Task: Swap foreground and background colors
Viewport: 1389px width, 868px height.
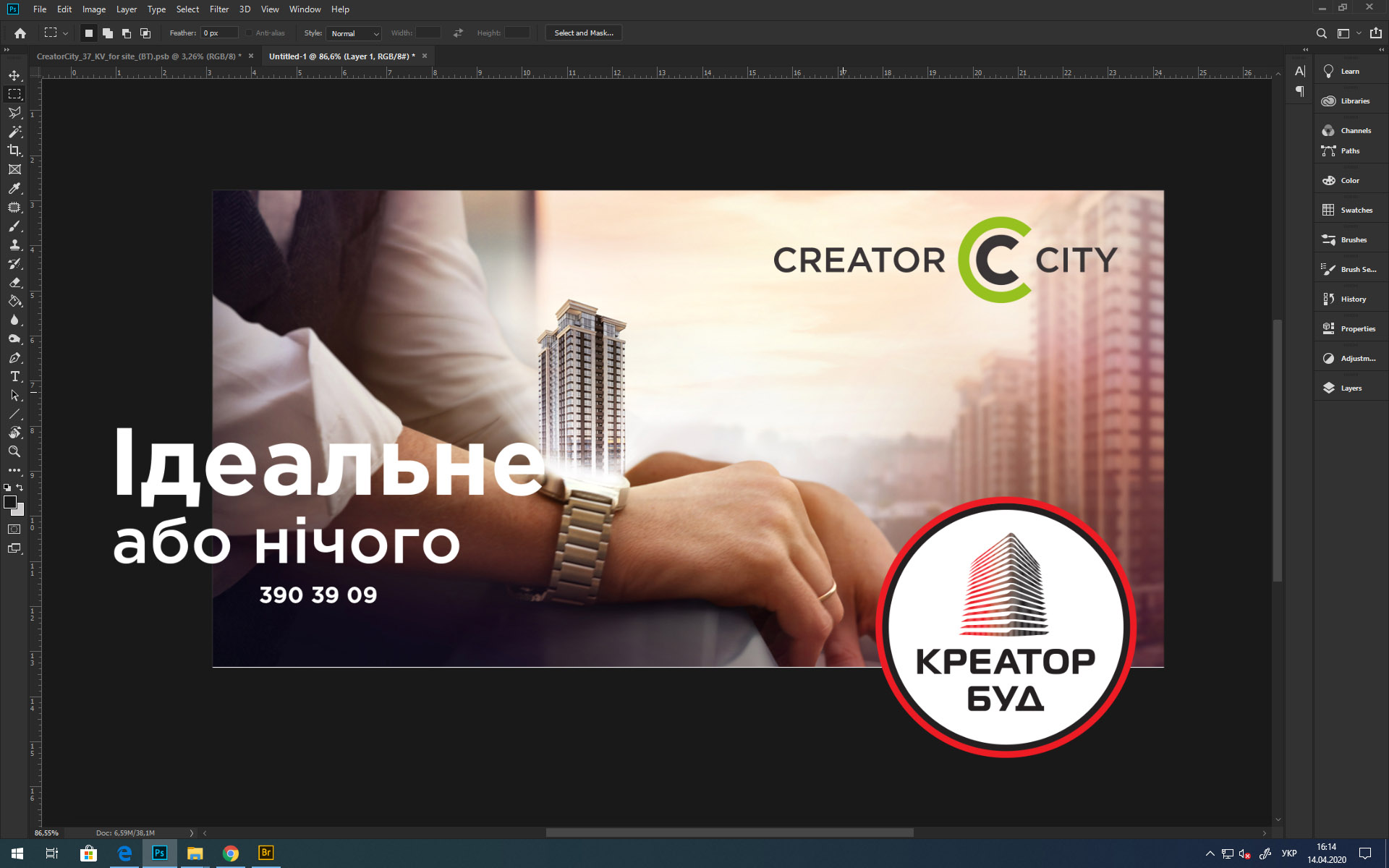Action: 20,488
